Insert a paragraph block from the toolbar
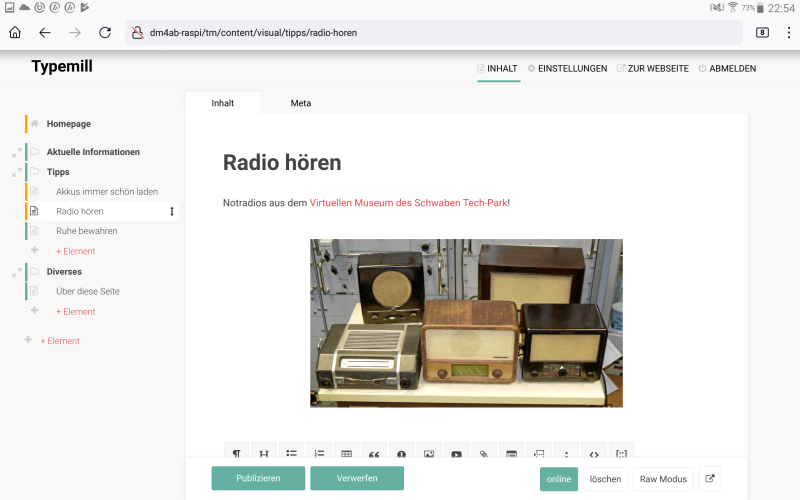Image resolution: width=800 pixels, height=500 pixels. (x=236, y=452)
